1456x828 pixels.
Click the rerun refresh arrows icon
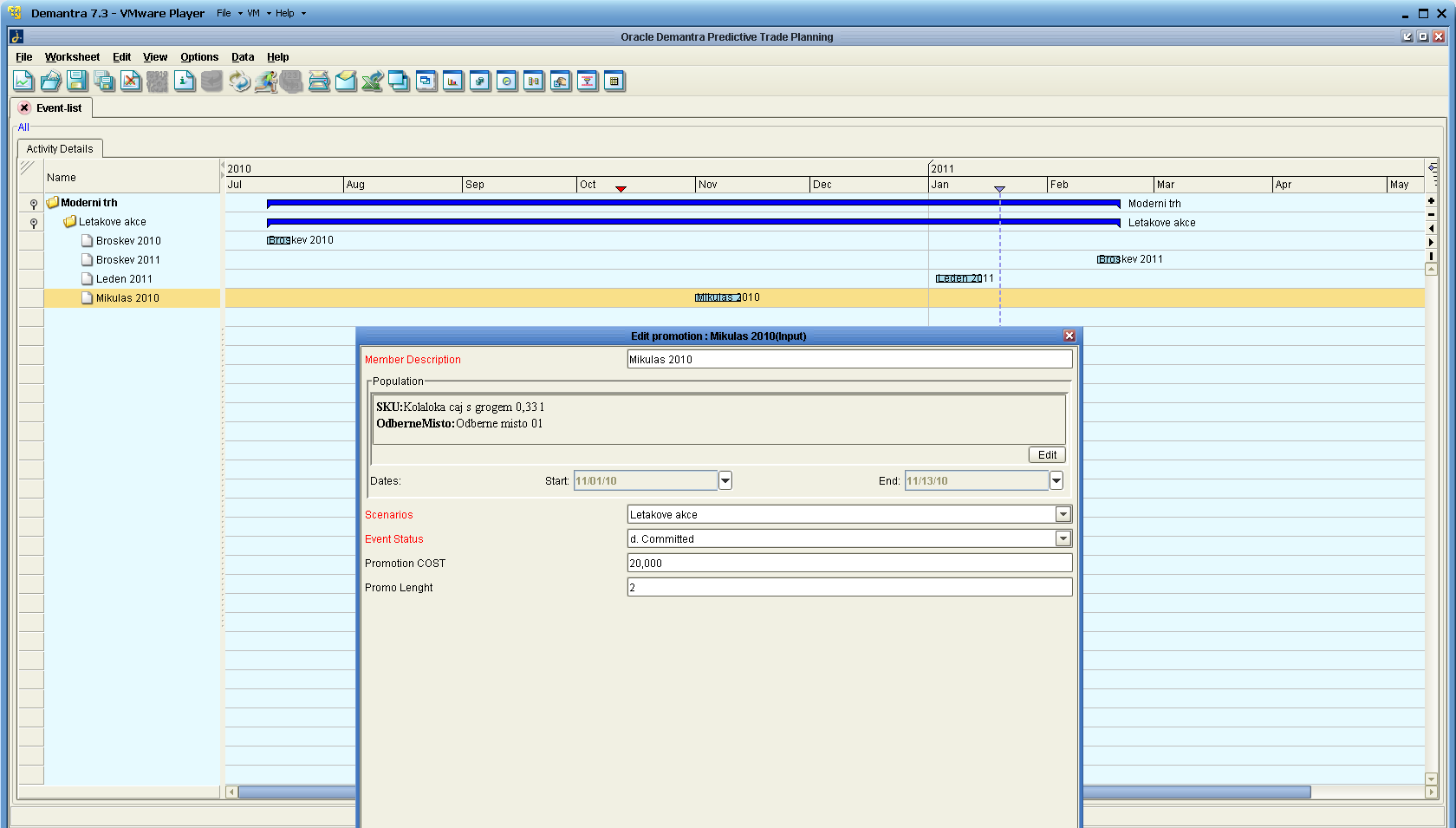pos(238,81)
